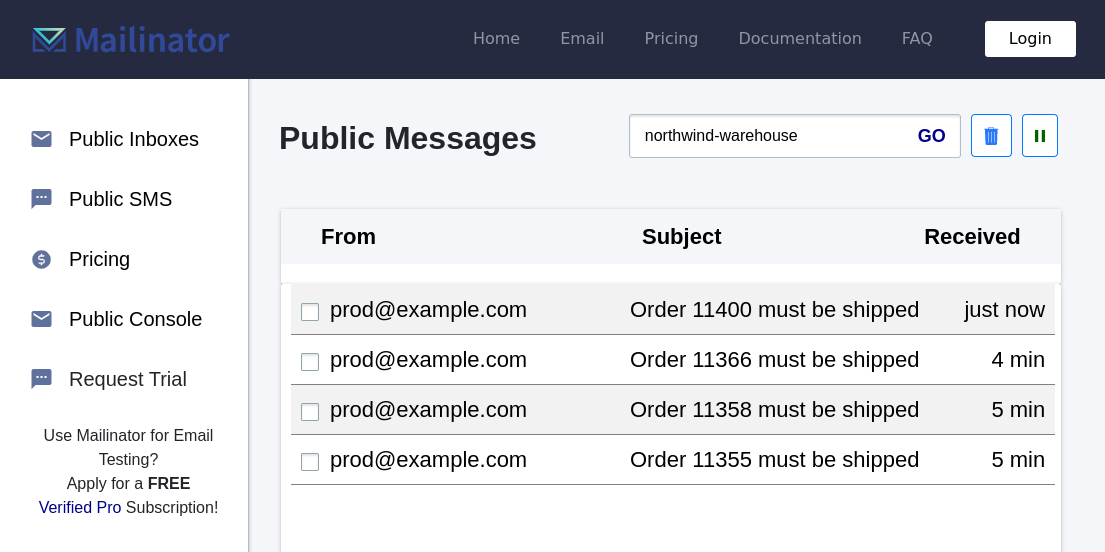Open Email in the top navigation
Viewport: 1105px width, 552px height.
(582, 39)
